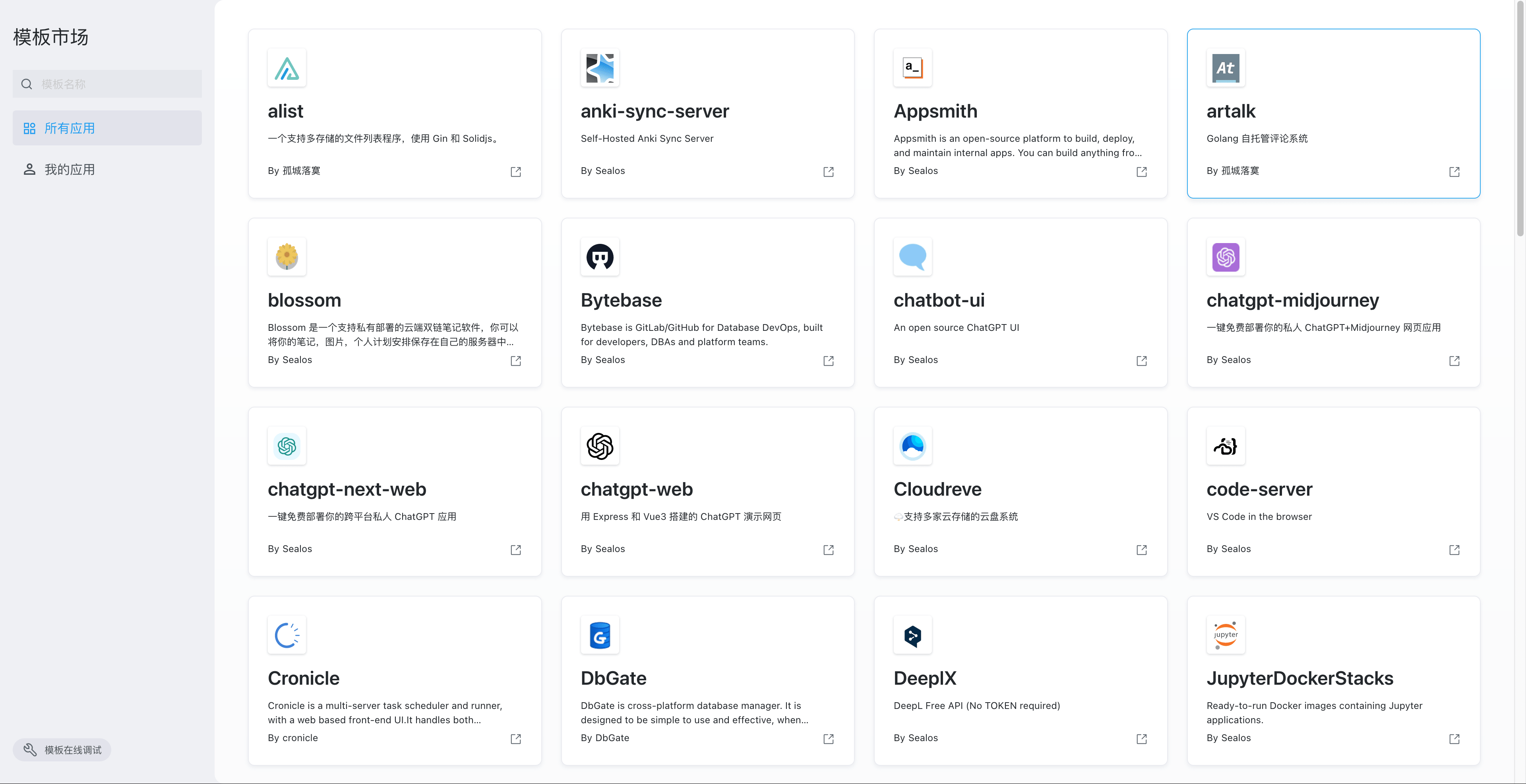The height and width of the screenshot is (784, 1526).
Task: Click 'Golang 自托管评论系统' description text
Action: [x=1257, y=139]
